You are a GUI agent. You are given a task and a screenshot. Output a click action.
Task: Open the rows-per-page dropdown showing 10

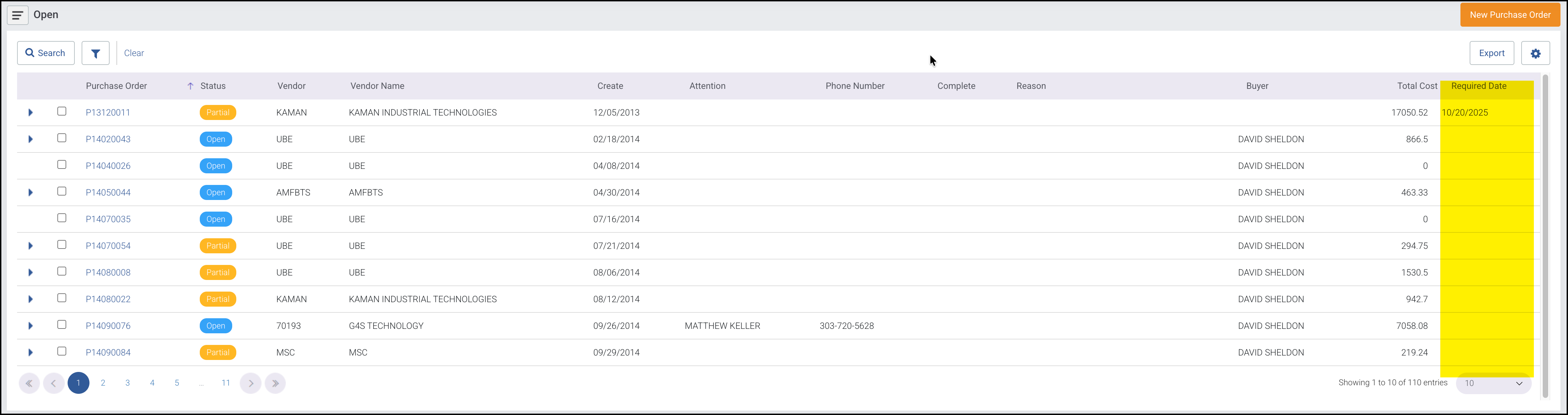click(x=1493, y=383)
